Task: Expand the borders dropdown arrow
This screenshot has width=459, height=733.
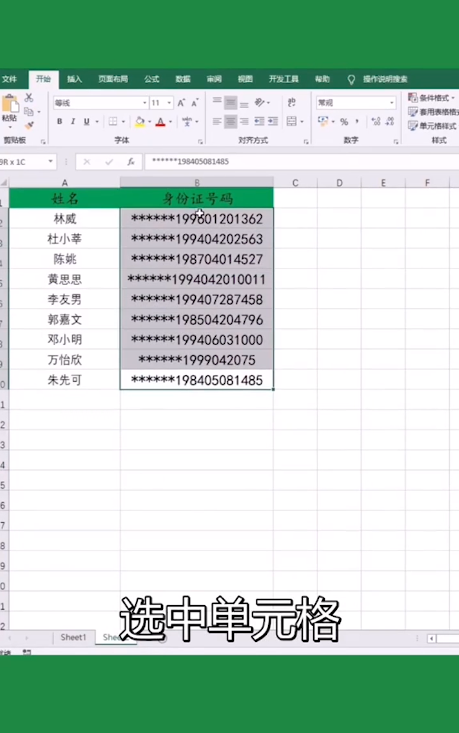Action: [x=123, y=122]
